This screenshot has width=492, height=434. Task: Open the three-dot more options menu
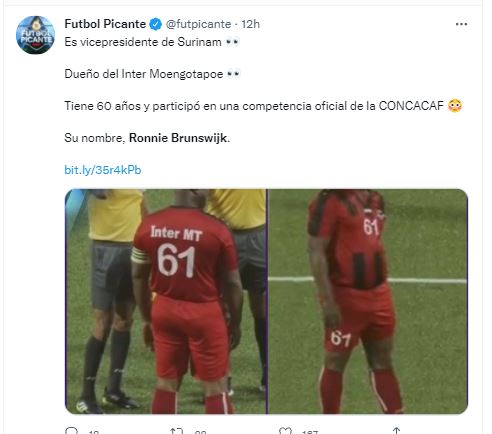[461, 24]
